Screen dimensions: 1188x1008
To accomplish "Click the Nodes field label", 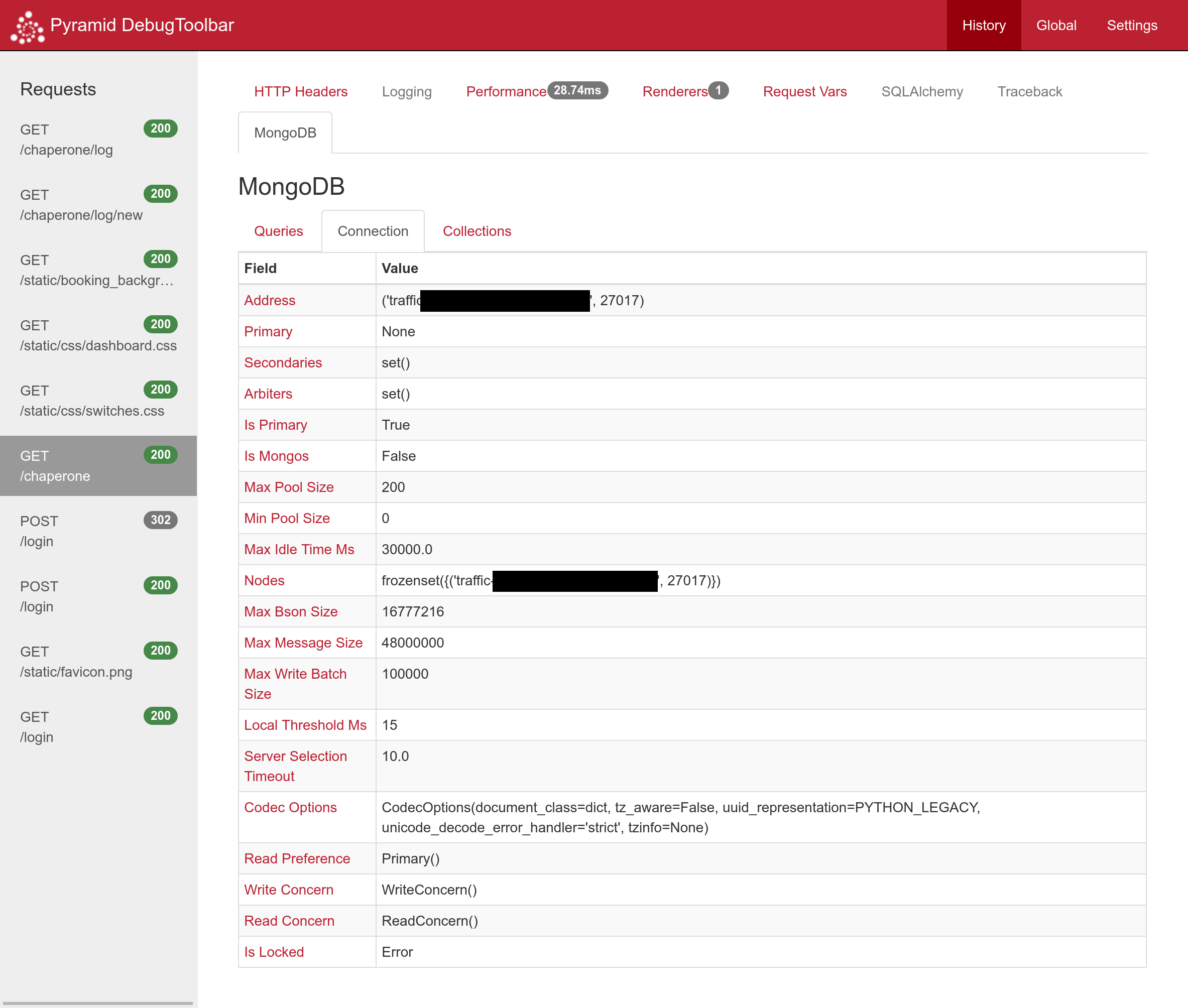I will [264, 581].
